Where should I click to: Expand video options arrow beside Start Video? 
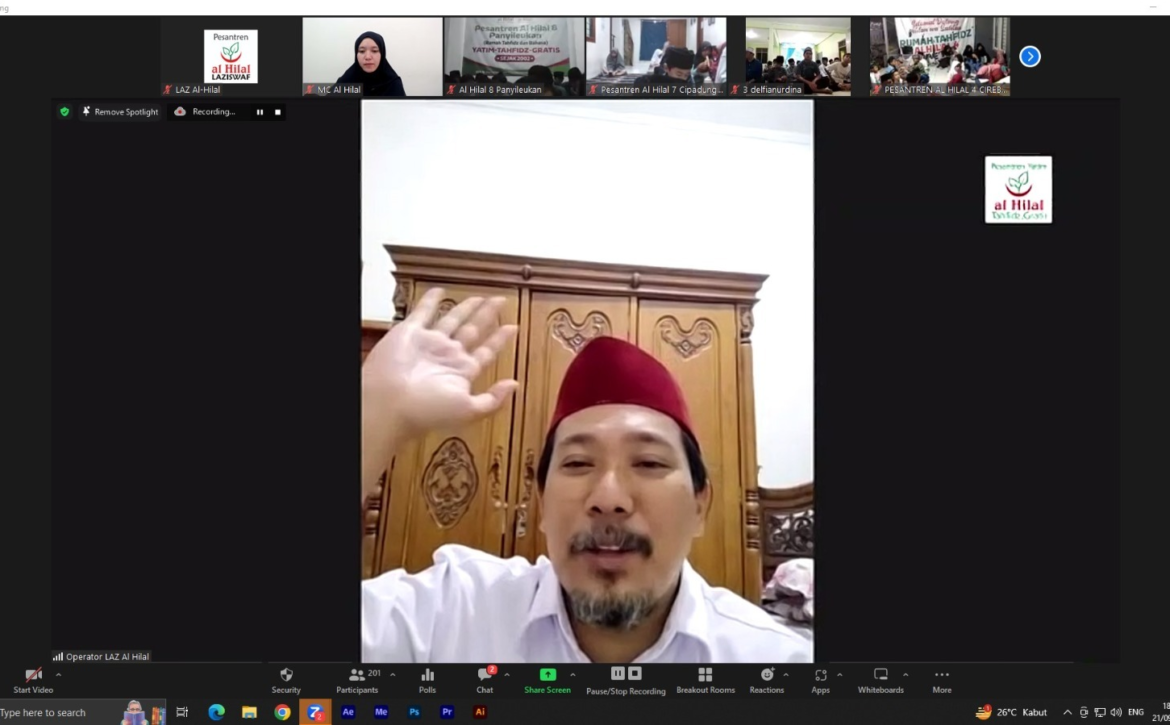click(58, 675)
